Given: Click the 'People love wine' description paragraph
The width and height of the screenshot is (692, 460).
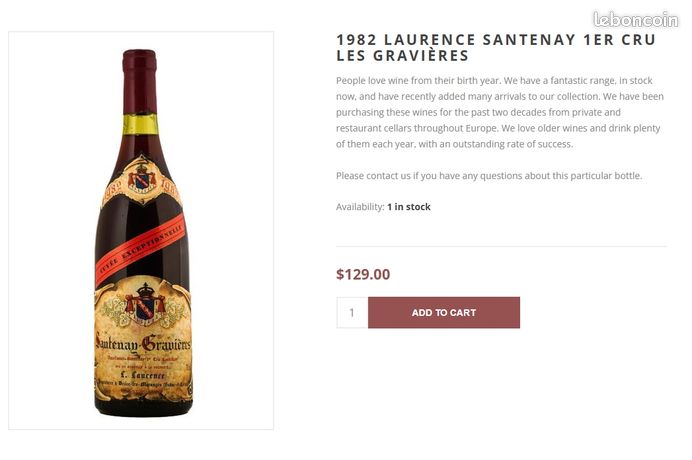Looking at the screenshot, I should pos(500,112).
